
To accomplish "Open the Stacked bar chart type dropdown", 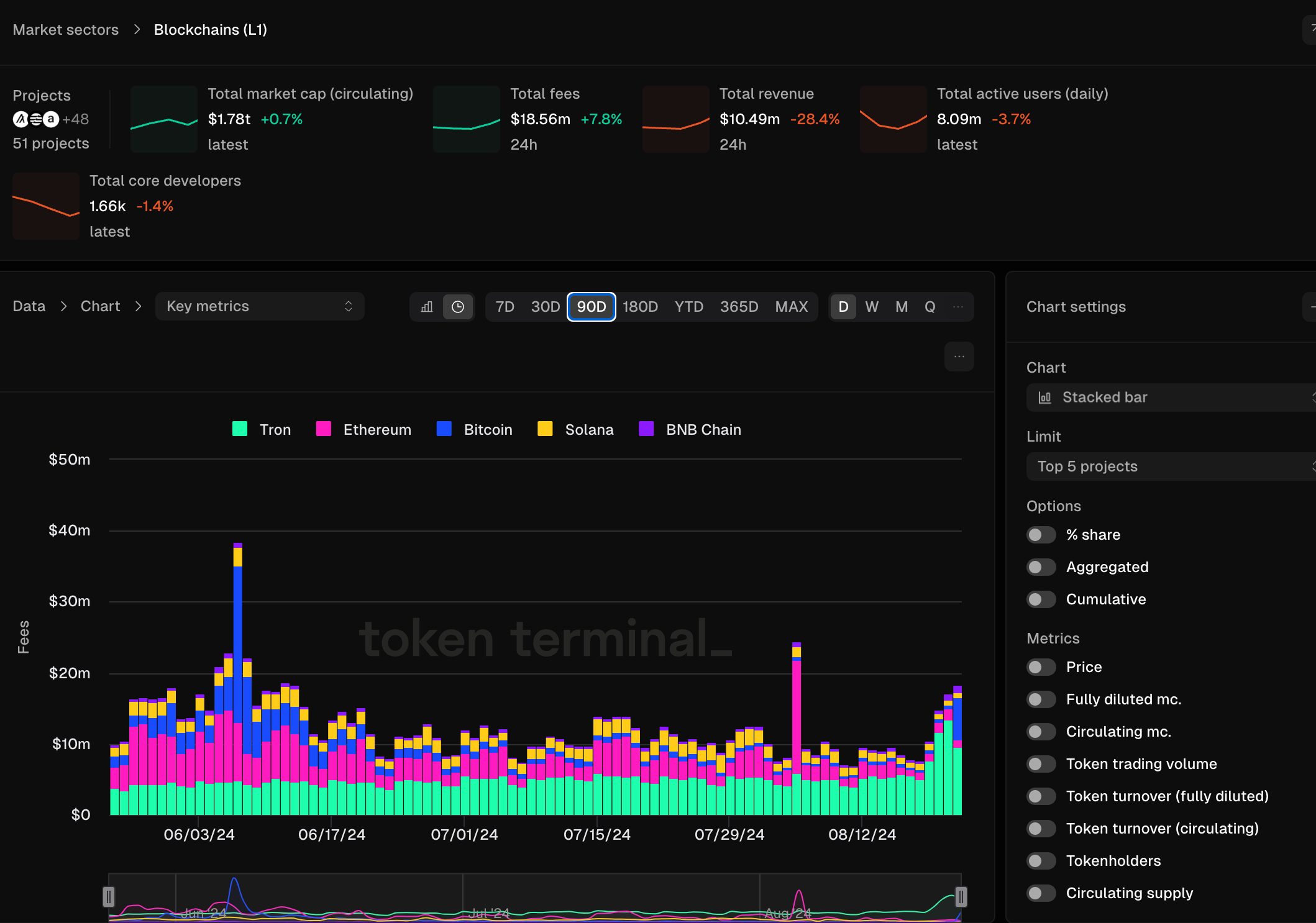I will click(x=1171, y=398).
